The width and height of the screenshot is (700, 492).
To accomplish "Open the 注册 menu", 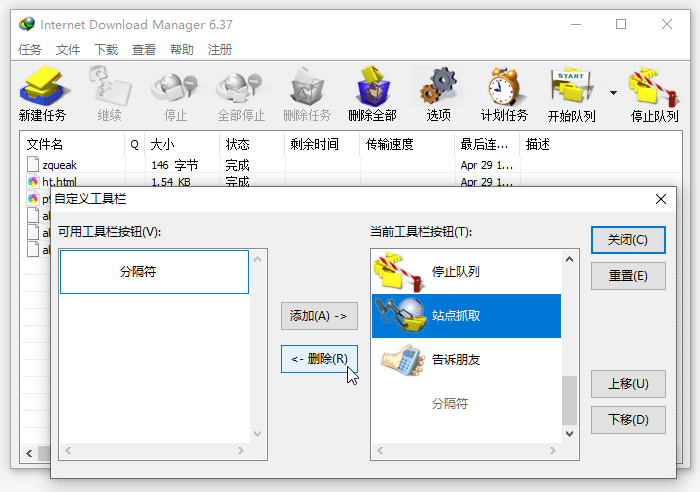I will pyautogui.click(x=220, y=50).
